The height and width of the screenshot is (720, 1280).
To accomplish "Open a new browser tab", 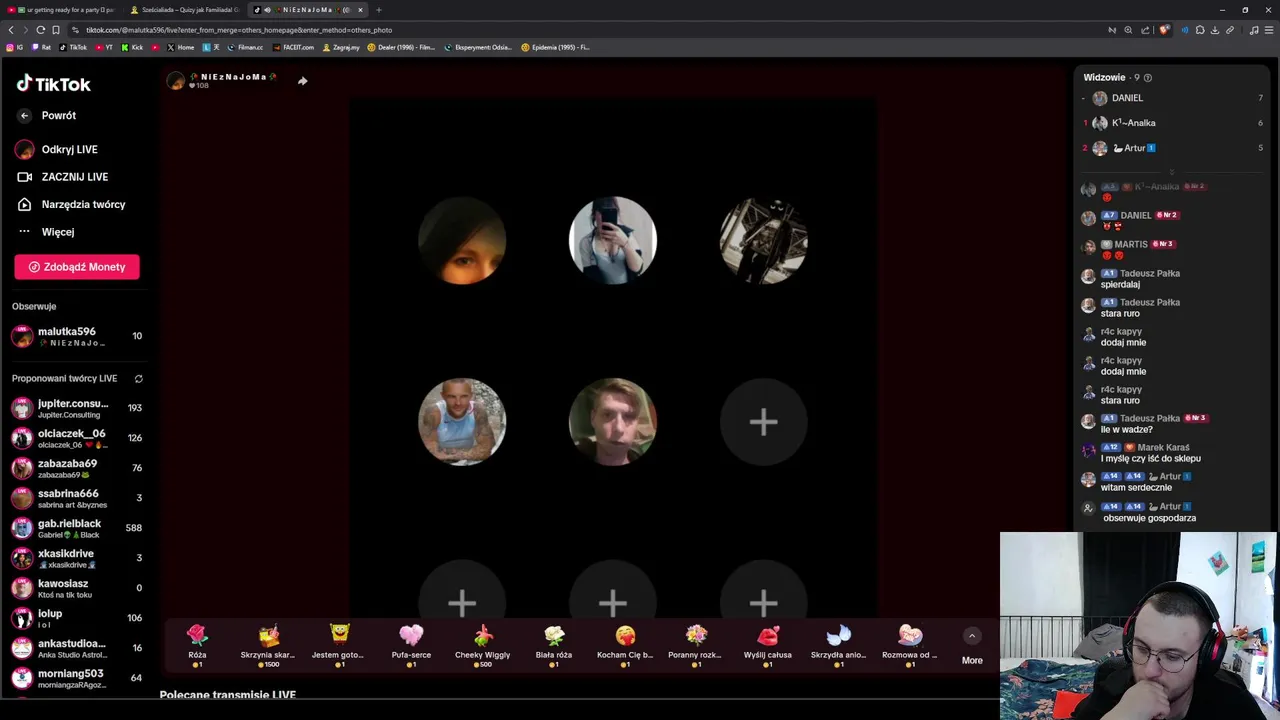I will (379, 10).
